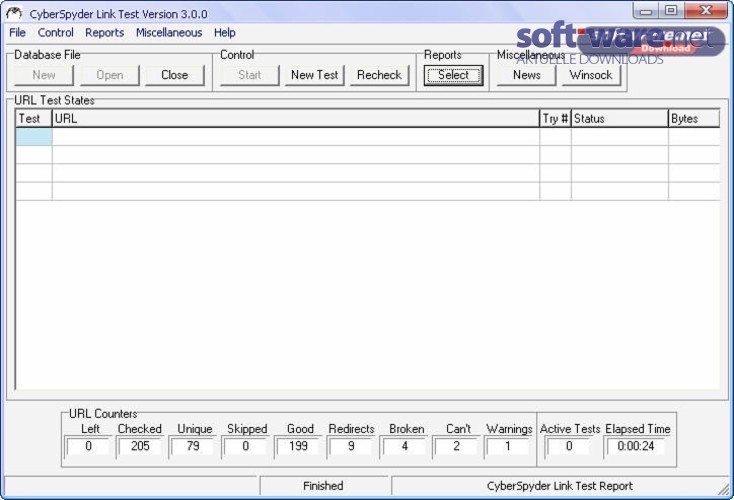The width and height of the screenshot is (734, 500).
Task: Click the Good counter value 199
Action: tap(298, 446)
